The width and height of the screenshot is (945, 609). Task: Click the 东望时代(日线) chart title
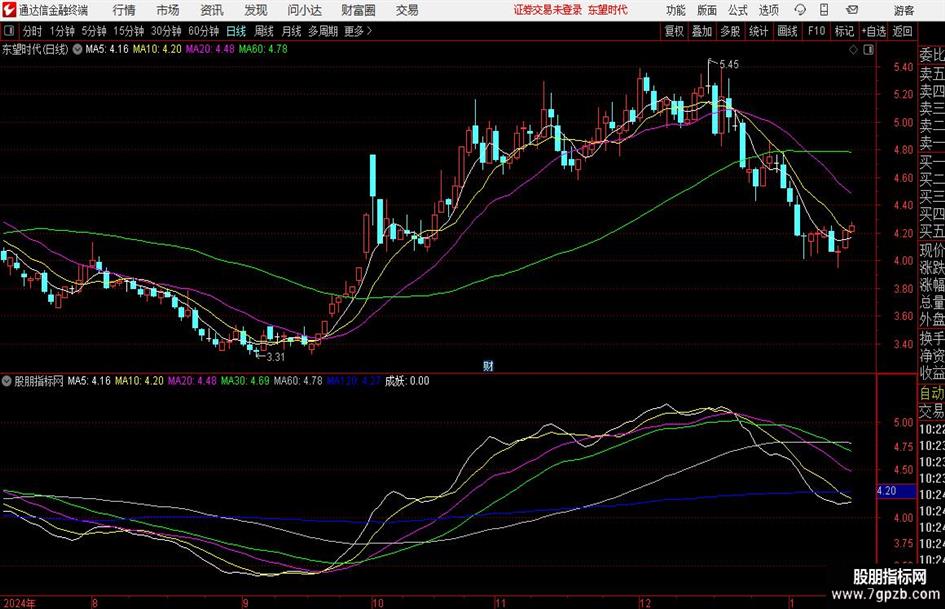point(35,49)
